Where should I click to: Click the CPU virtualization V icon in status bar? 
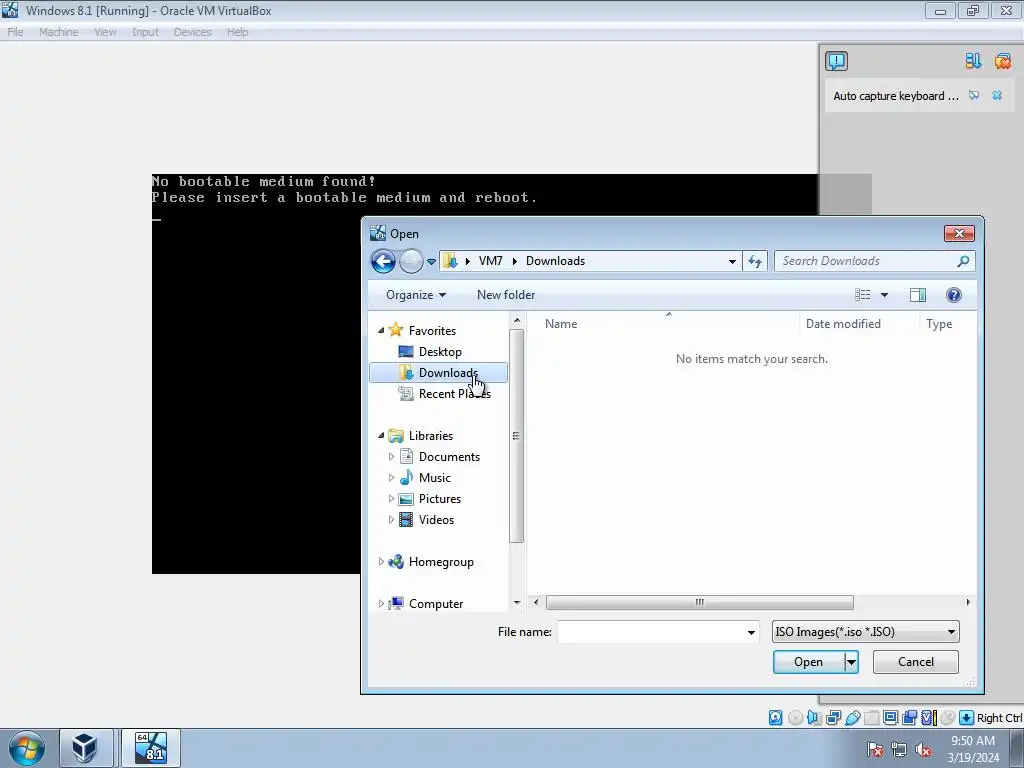[928, 718]
